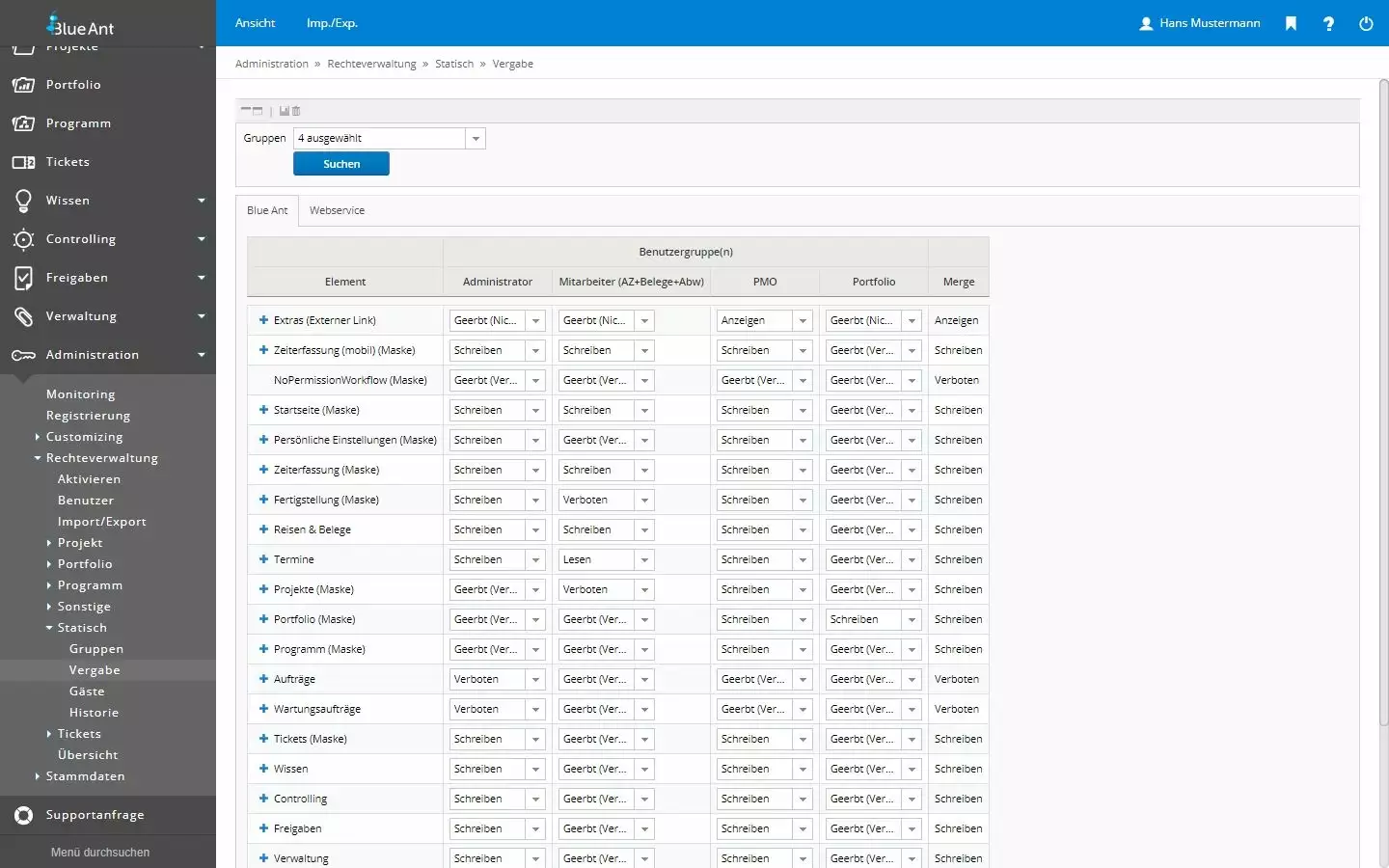
Task: Expand the Termine row with plus icon
Action: (263, 559)
